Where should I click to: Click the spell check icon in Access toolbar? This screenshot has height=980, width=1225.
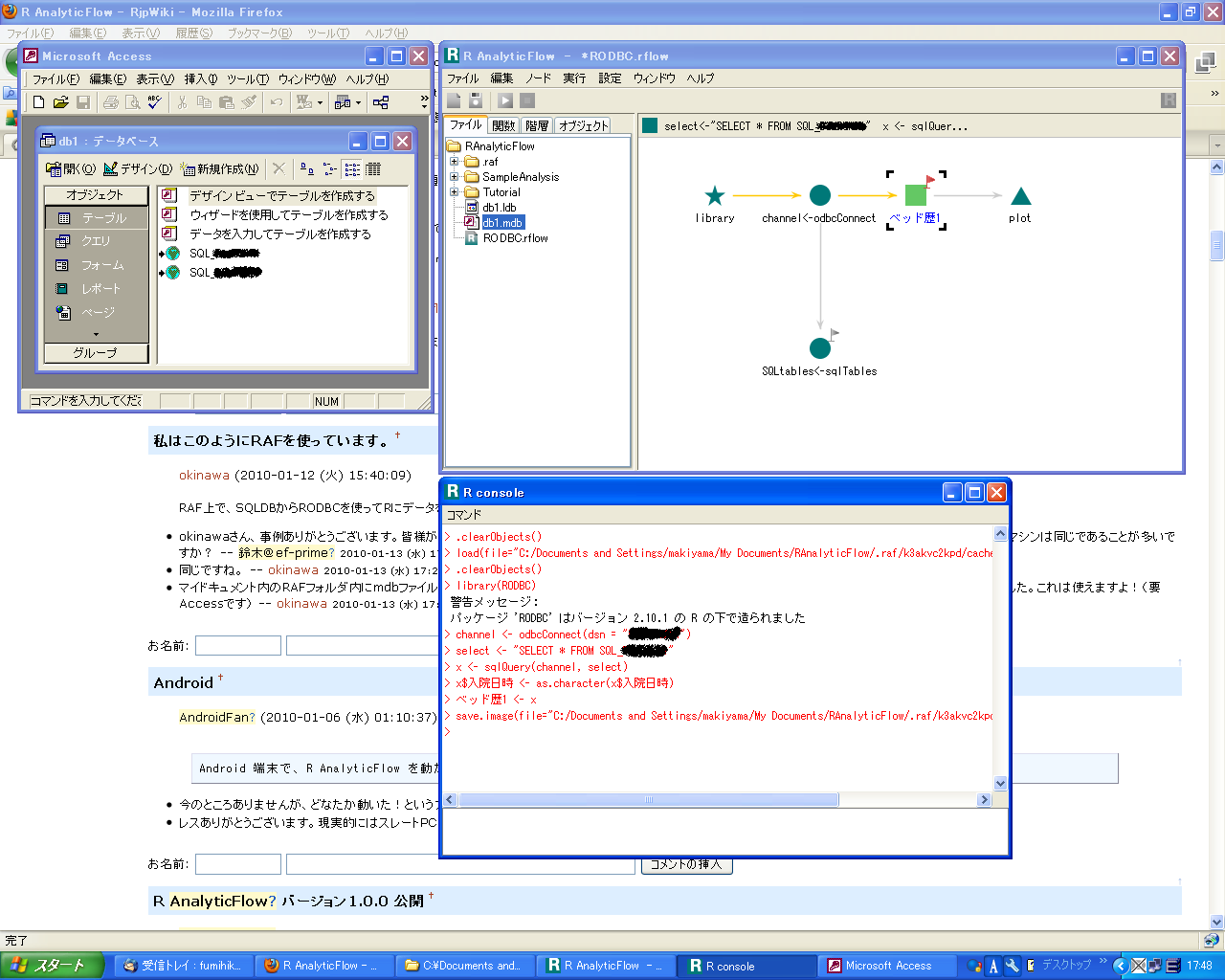click(x=155, y=102)
